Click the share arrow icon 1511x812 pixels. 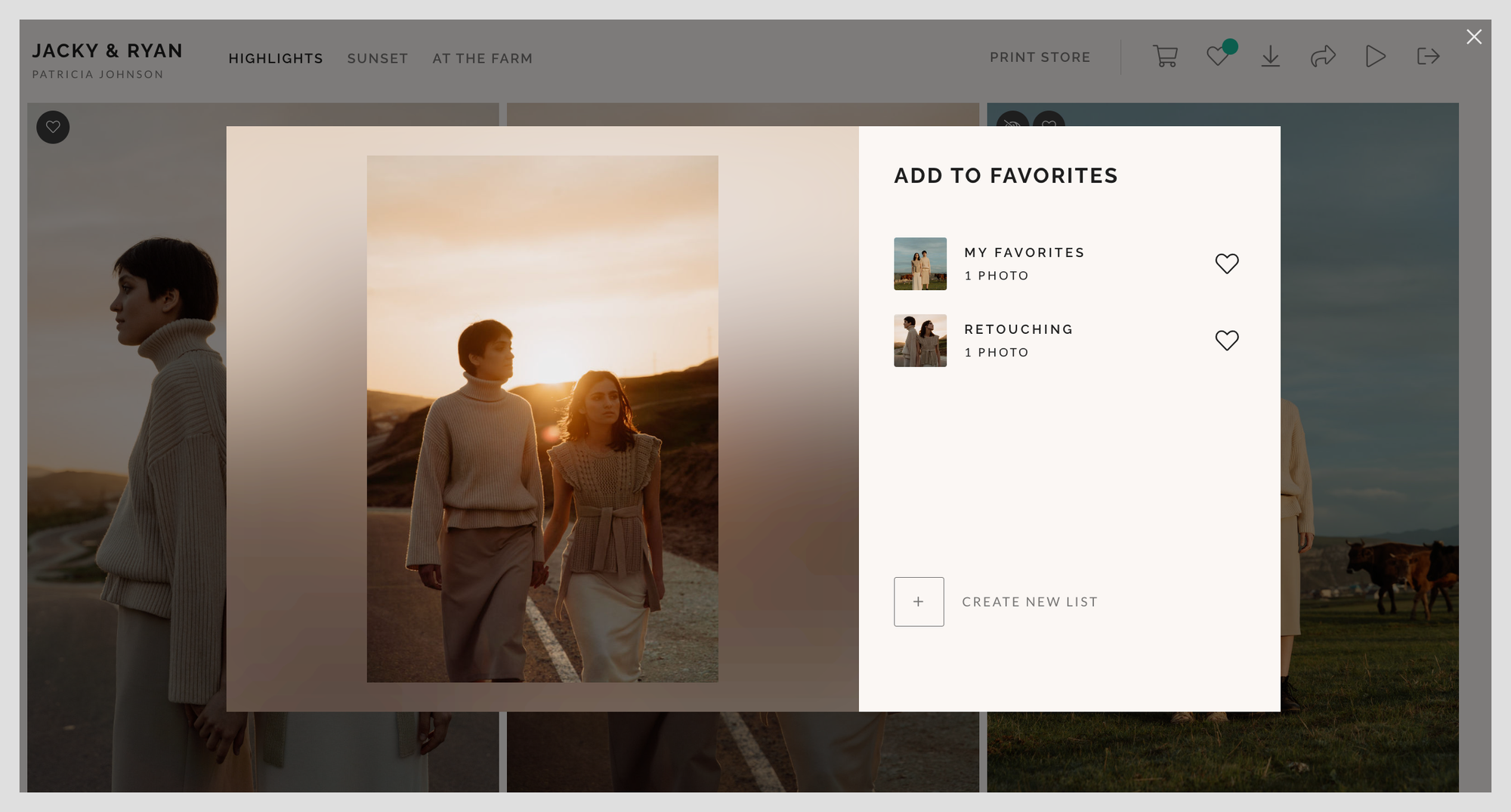click(x=1323, y=57)
